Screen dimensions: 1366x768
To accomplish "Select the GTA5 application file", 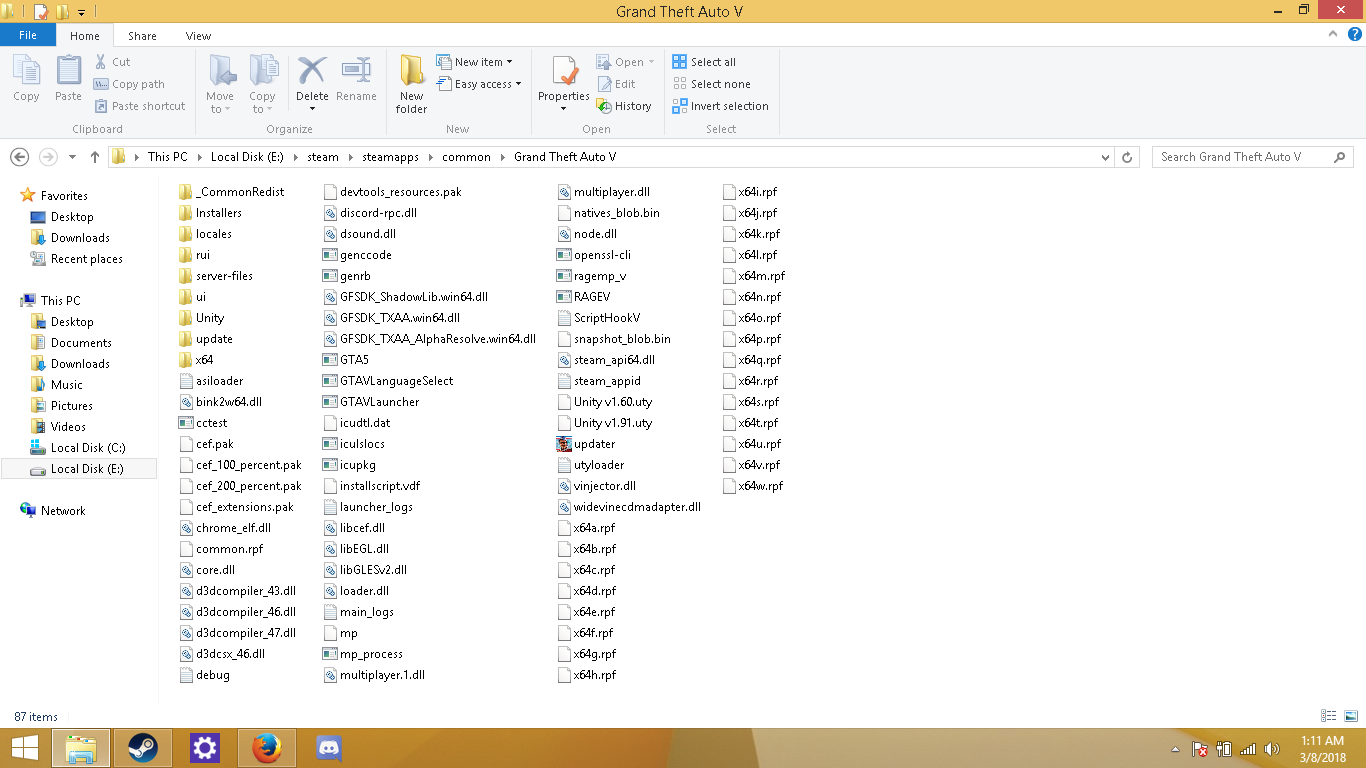I will [346, 360].
